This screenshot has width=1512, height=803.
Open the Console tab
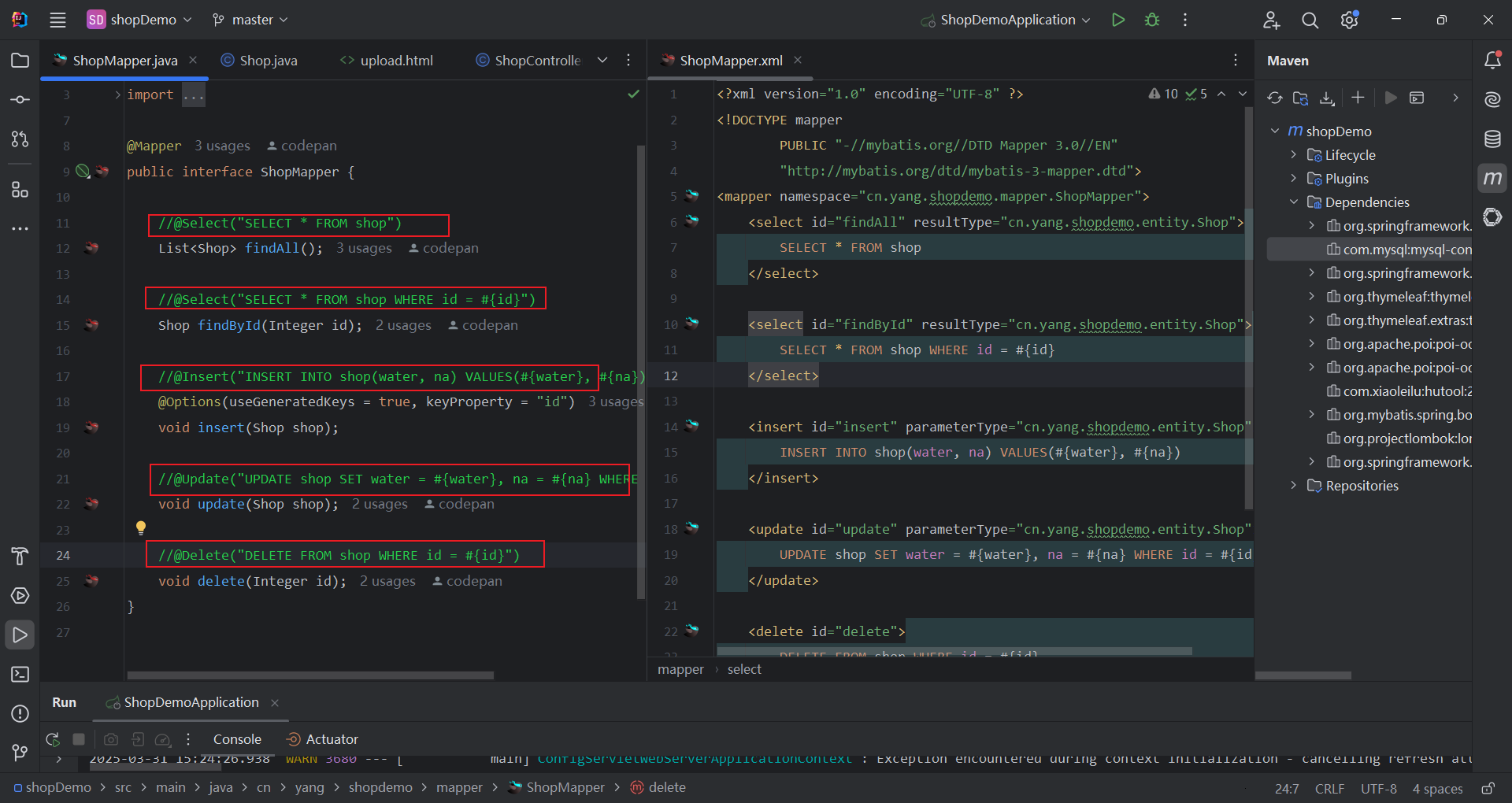coord(237,739)
